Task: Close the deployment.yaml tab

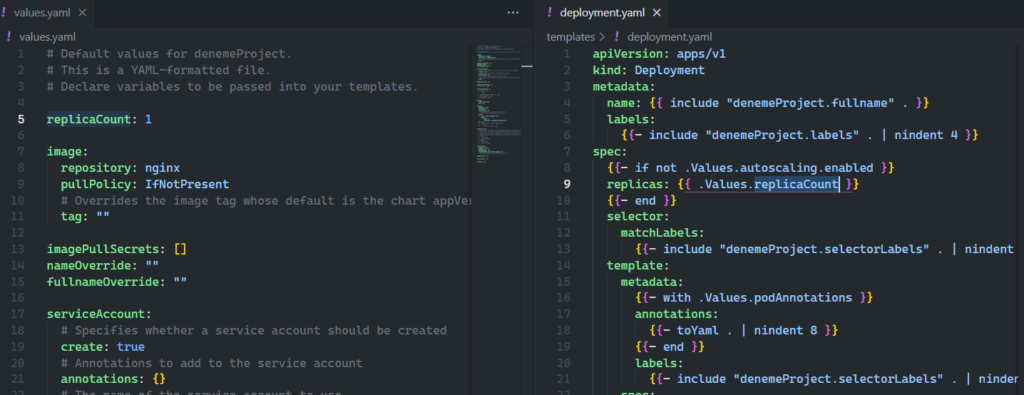Action: pyautogui.click(x=656, y=12)
